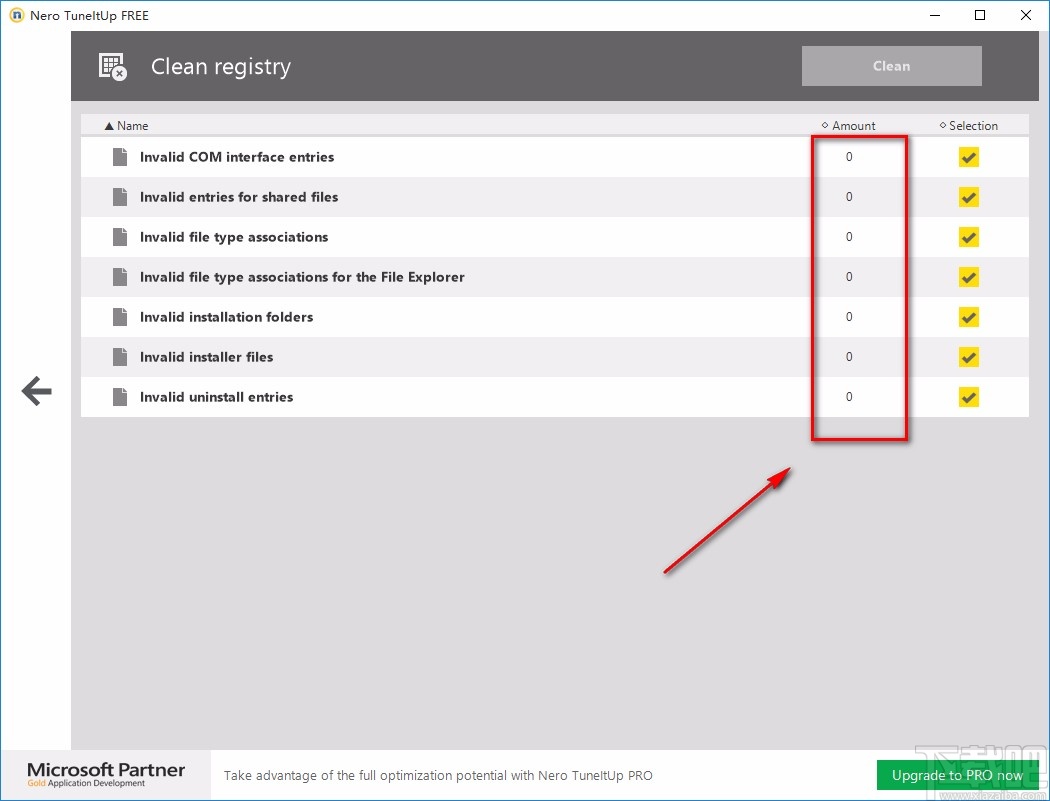Sort list by Selection column header
Viewport: 1050px width, 801px height.
(968, 126)
